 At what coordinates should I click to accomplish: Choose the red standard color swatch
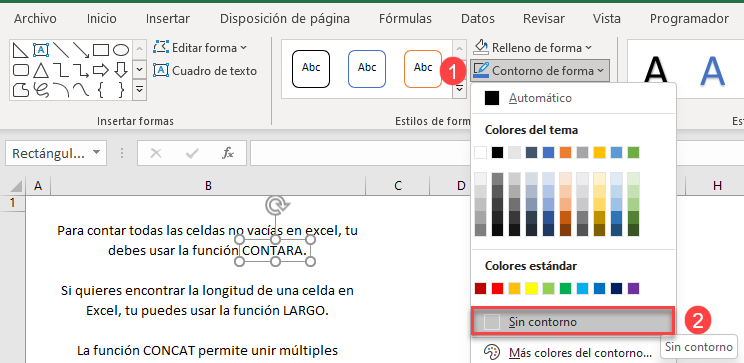[x=497, y=288]
